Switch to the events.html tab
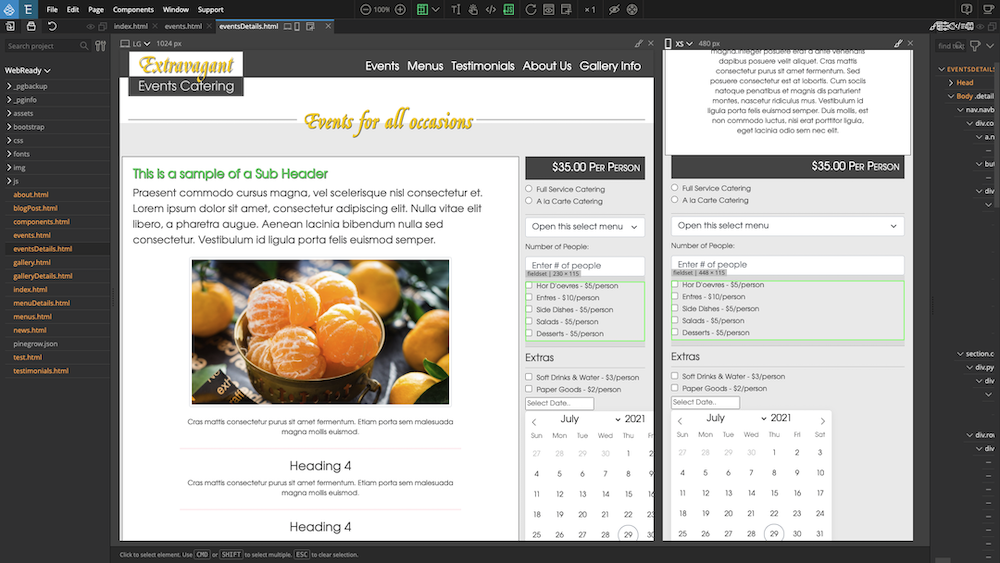 182,26
